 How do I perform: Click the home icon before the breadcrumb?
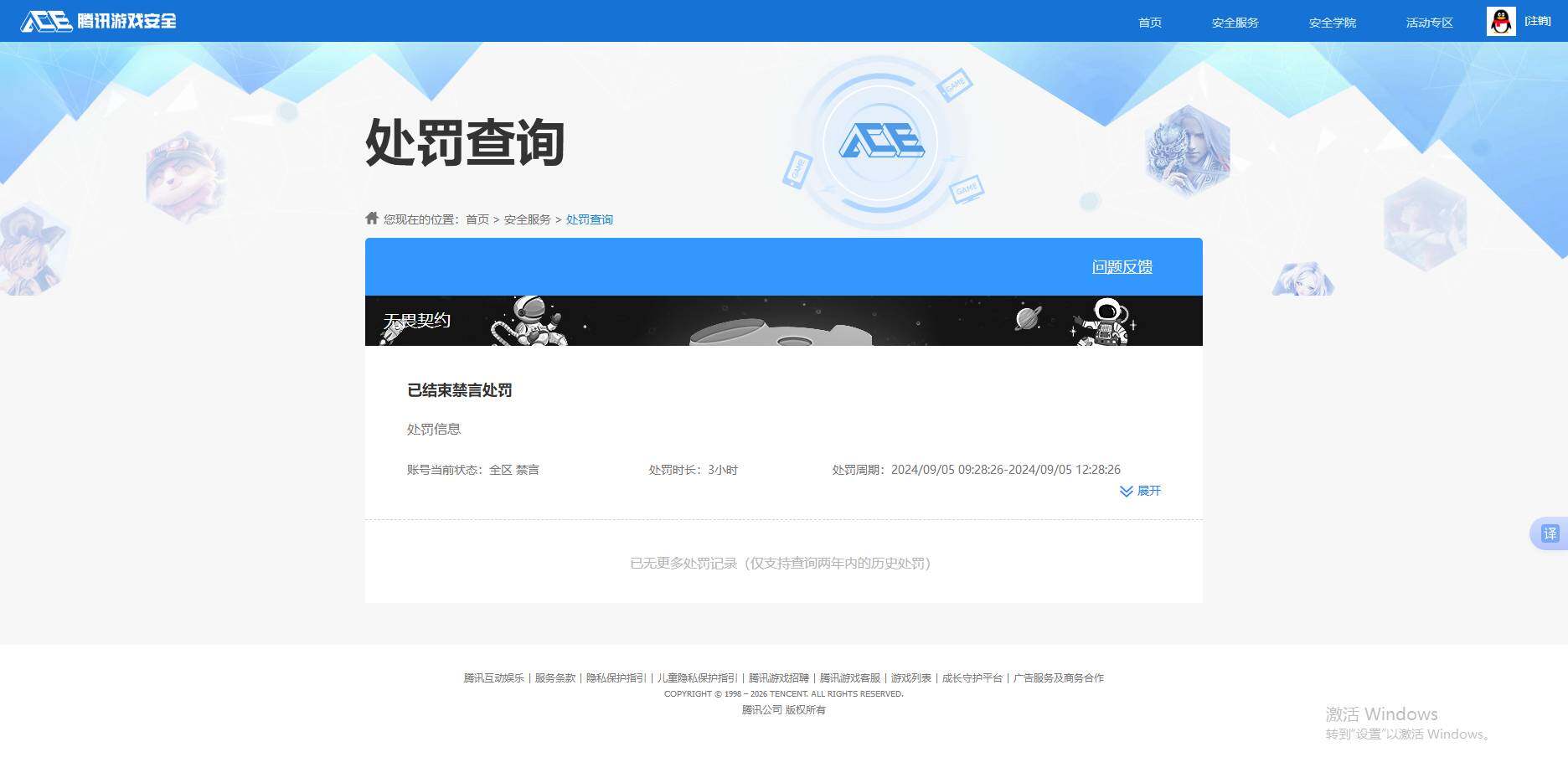pos(371,218)
